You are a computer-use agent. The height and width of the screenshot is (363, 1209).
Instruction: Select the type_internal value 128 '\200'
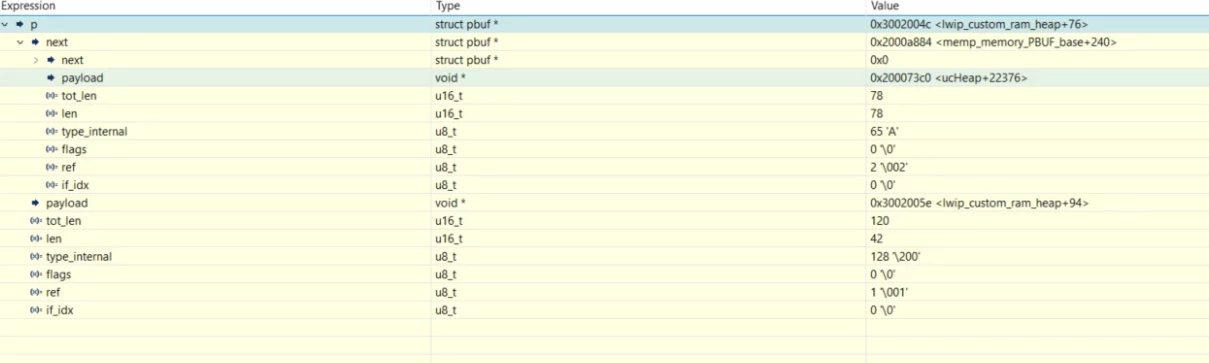(x=895, y=257)
